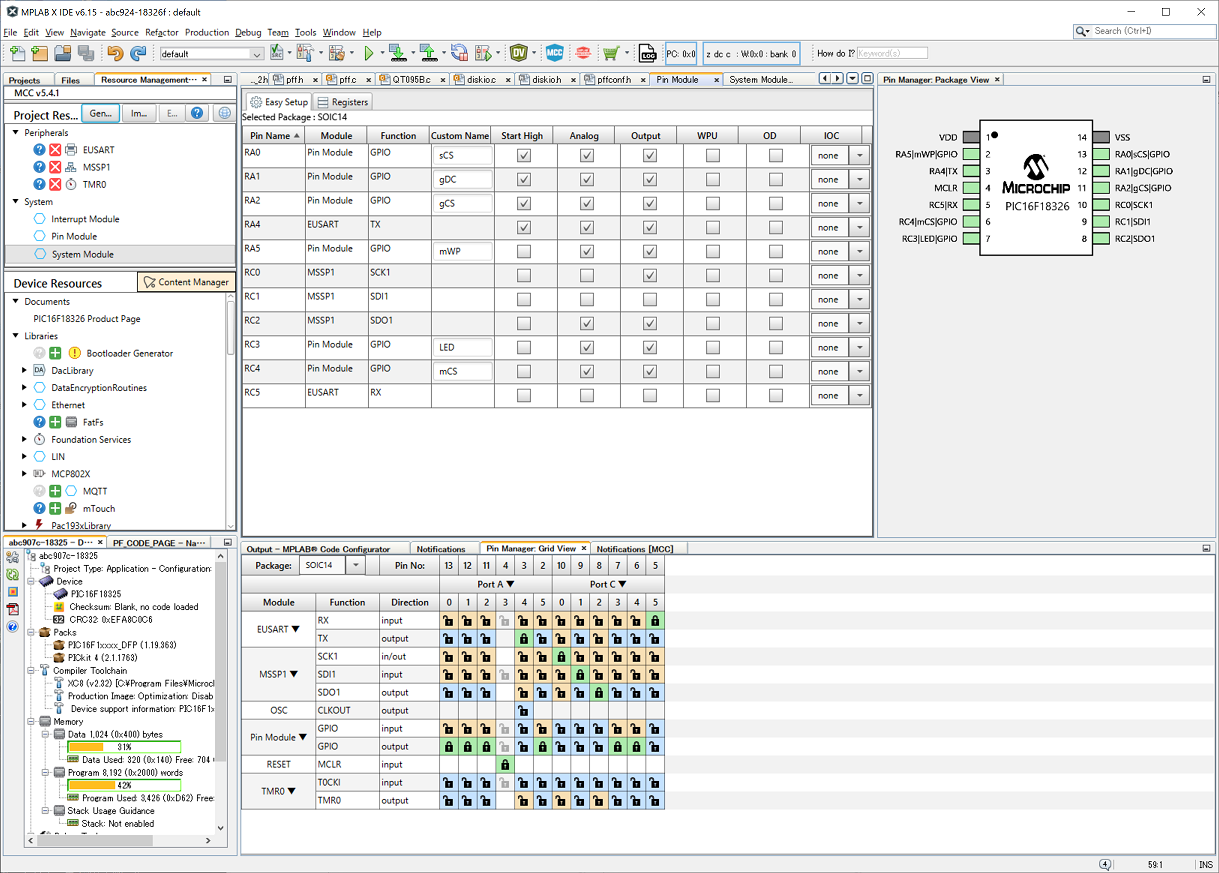Open the Package SOIC14 dropdown in Grid View
The image size is (1219, 873).
[x=354, y=565]
